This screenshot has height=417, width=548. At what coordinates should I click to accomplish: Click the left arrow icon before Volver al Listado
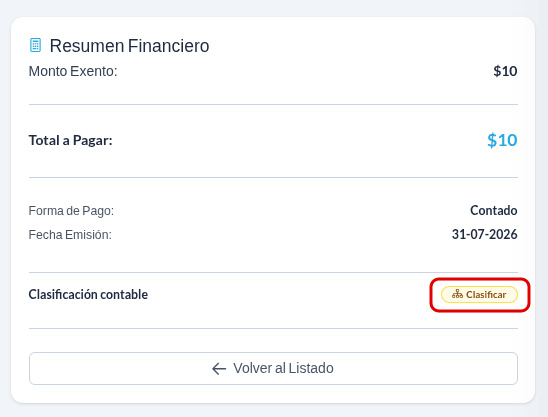[x=219, y=368]
